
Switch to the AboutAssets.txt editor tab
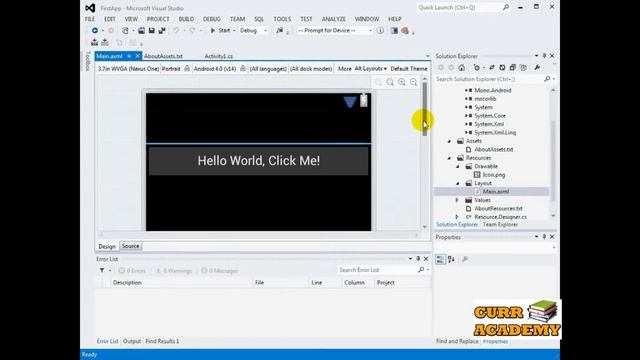[163, 56]
